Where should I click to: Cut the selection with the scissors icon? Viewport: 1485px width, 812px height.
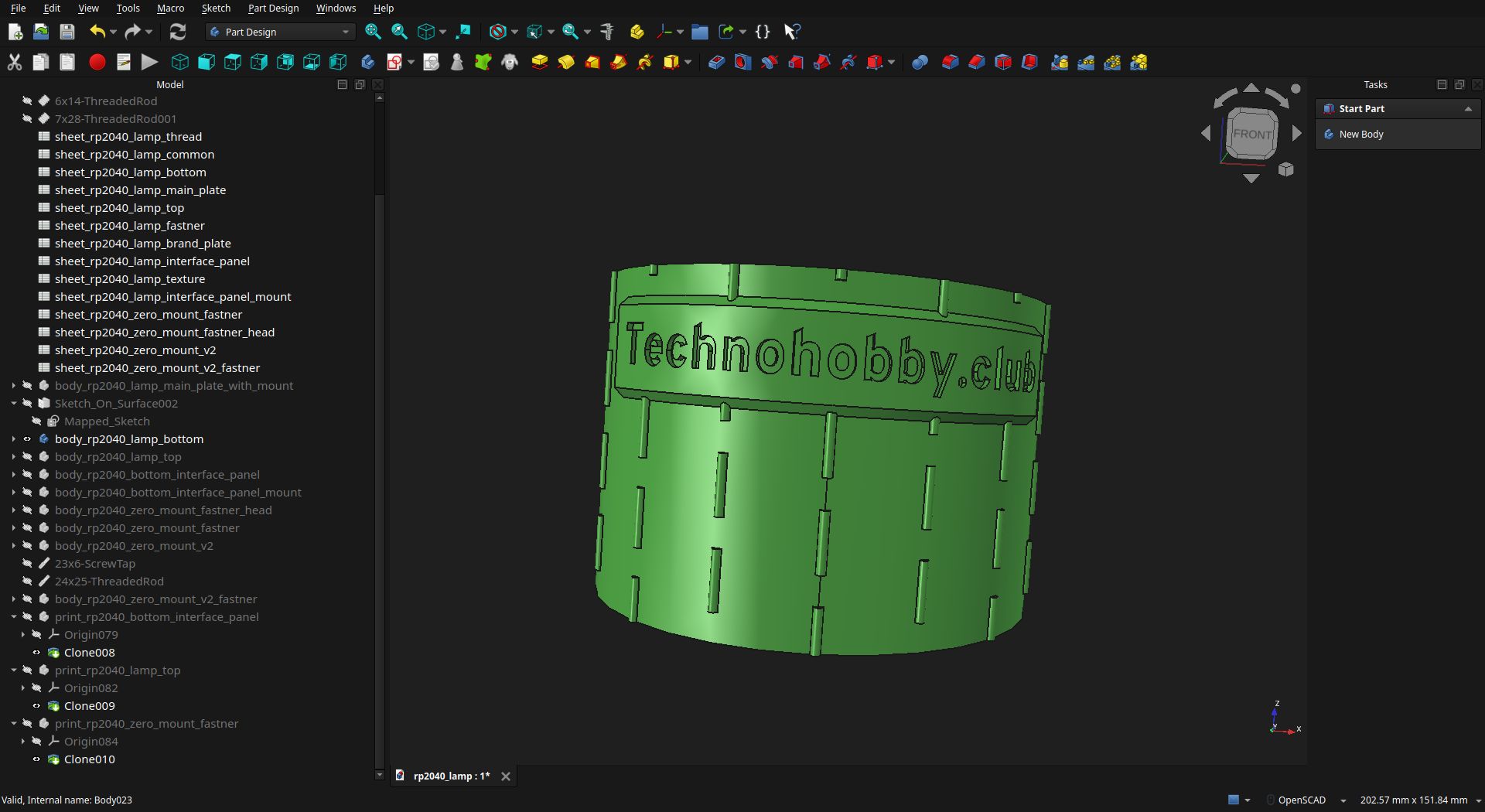click(x=15, y=63)
